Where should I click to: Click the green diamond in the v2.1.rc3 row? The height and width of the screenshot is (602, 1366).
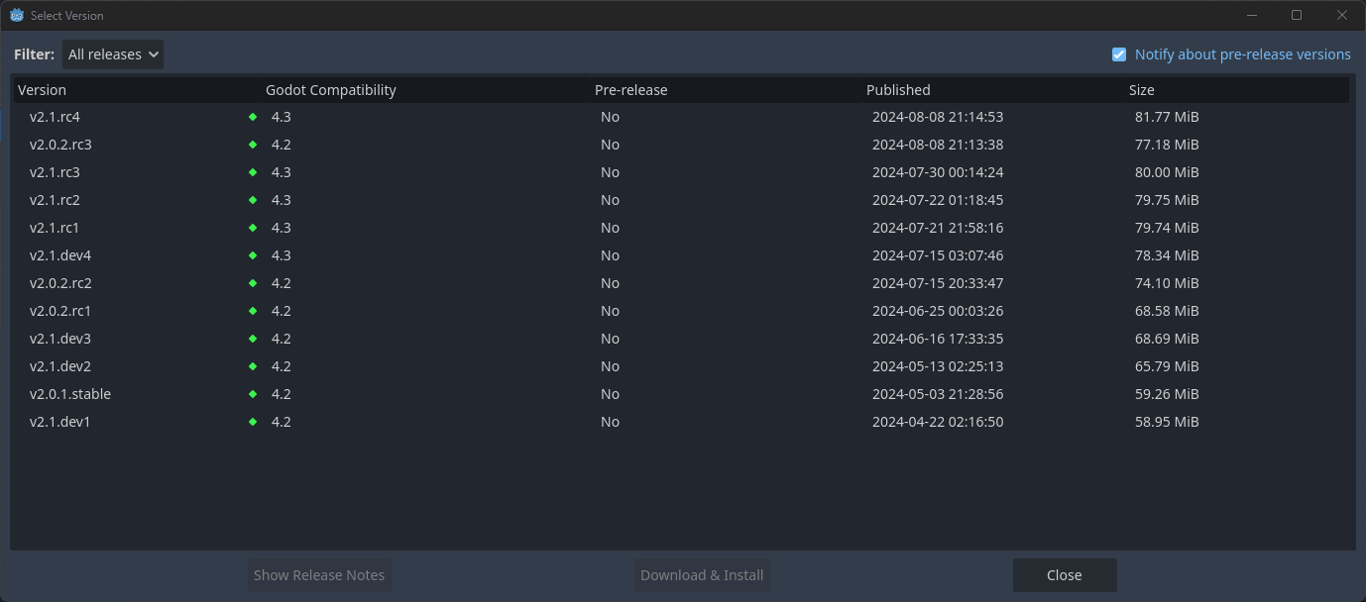253,172
